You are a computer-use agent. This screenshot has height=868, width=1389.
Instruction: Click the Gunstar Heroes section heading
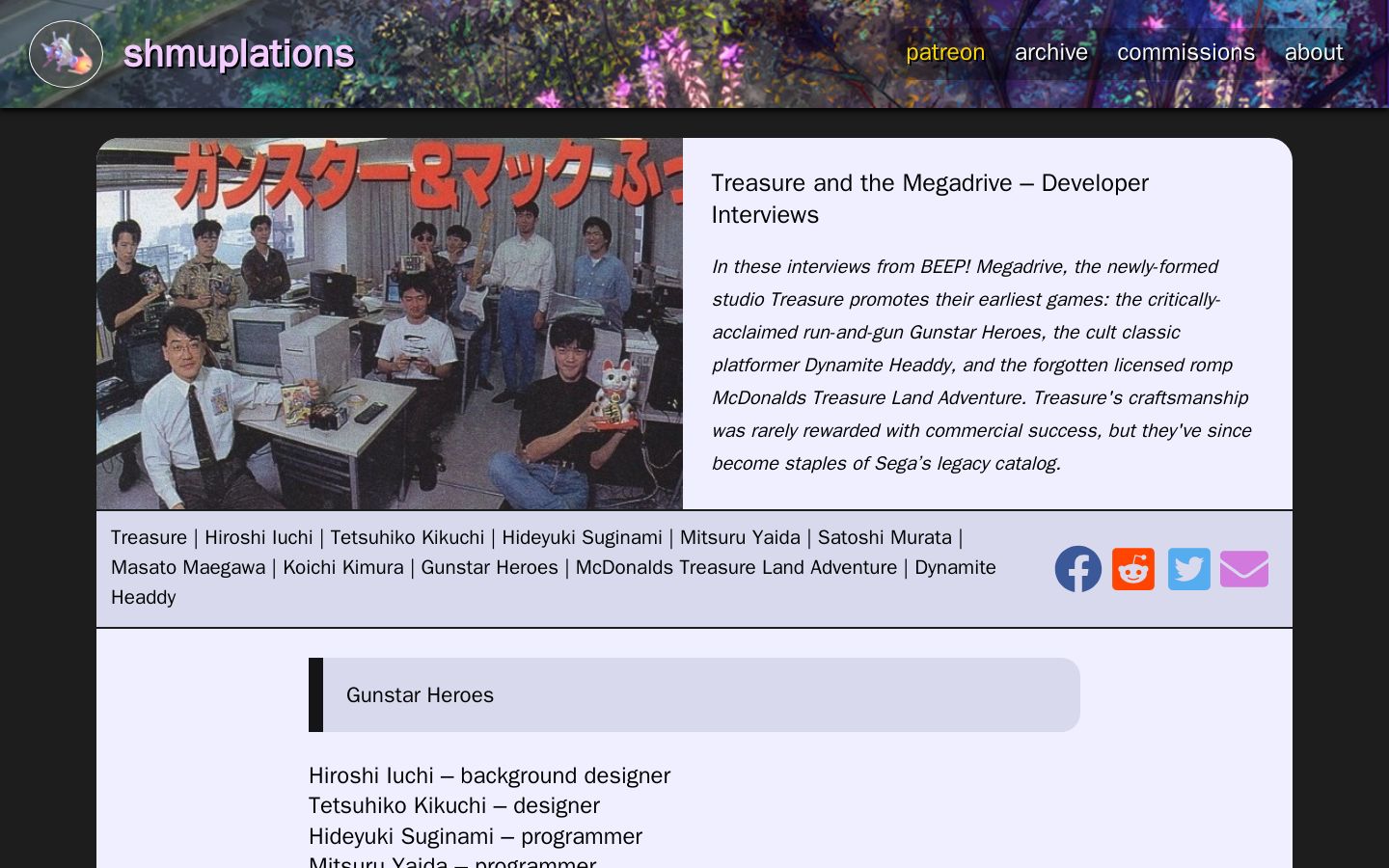pos(694,694)
